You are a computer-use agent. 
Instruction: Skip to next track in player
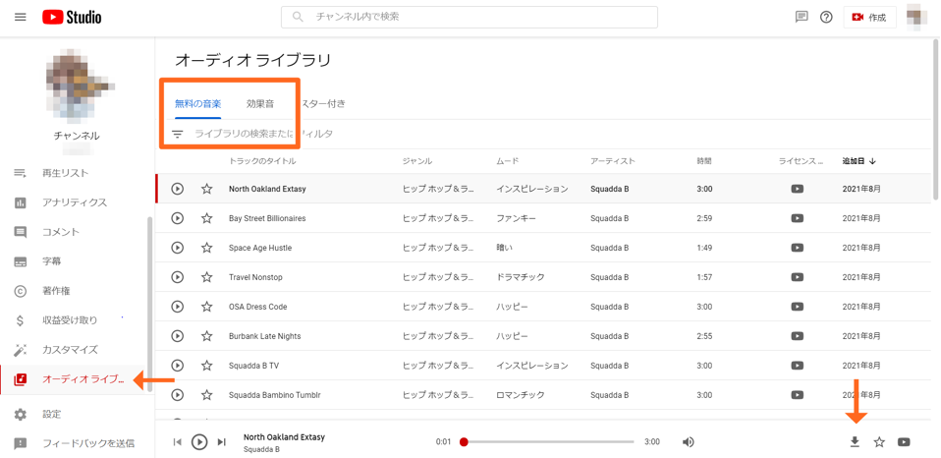pyautogui.click(x=222, y=442)
